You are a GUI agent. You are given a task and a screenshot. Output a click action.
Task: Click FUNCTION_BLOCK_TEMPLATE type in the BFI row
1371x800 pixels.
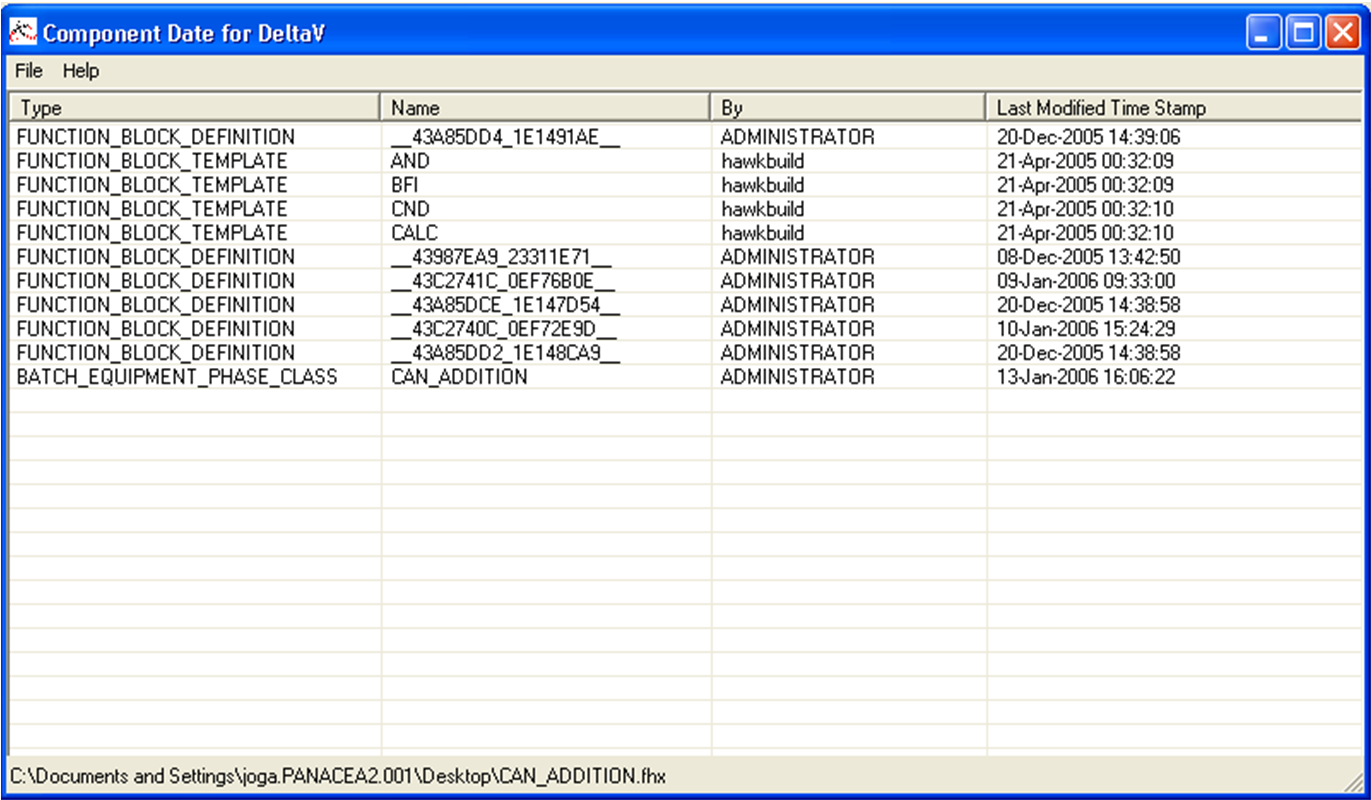pos(152,185)
